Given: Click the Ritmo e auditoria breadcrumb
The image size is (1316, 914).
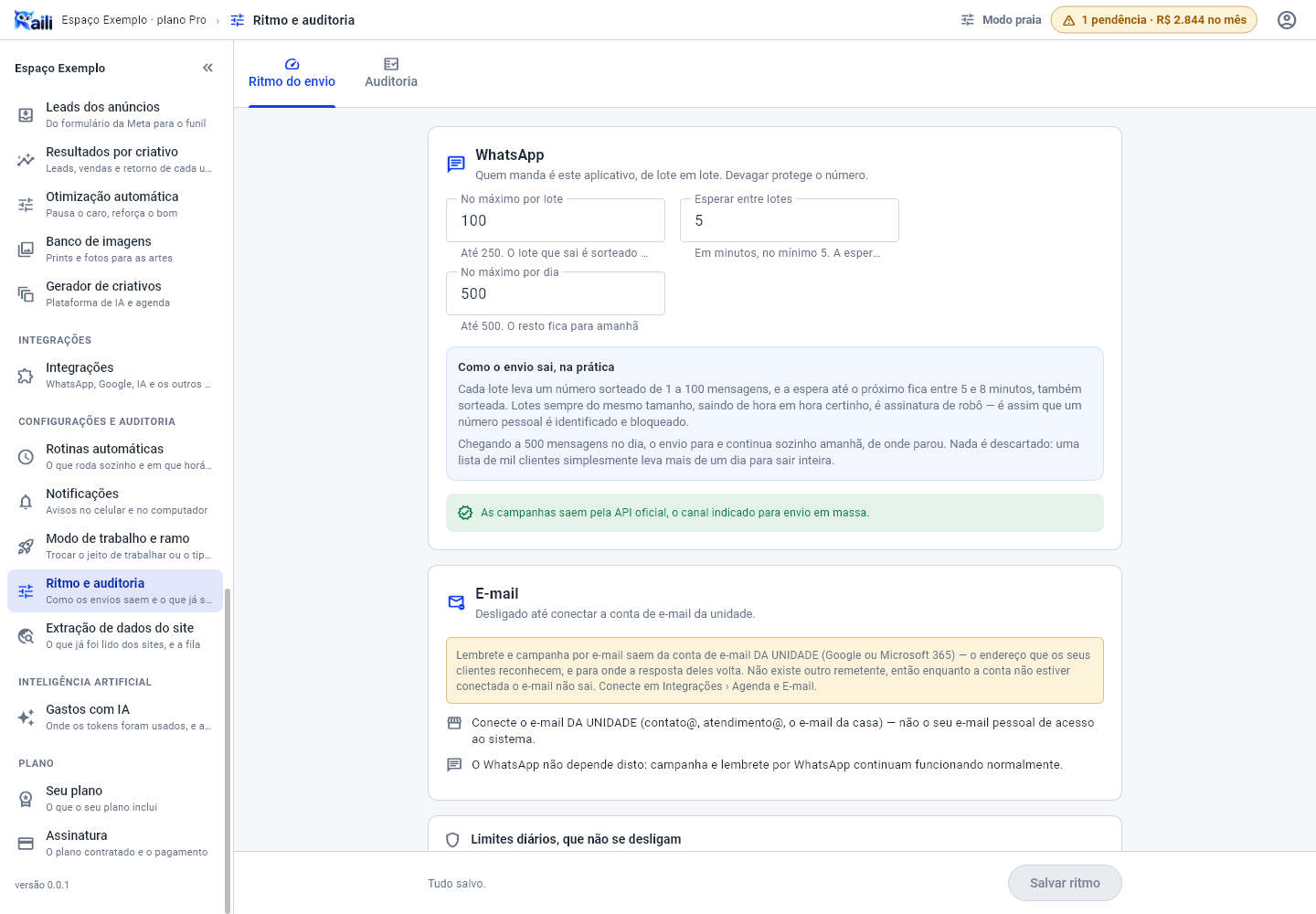Looking at the screenshot, I should point(292,20).
